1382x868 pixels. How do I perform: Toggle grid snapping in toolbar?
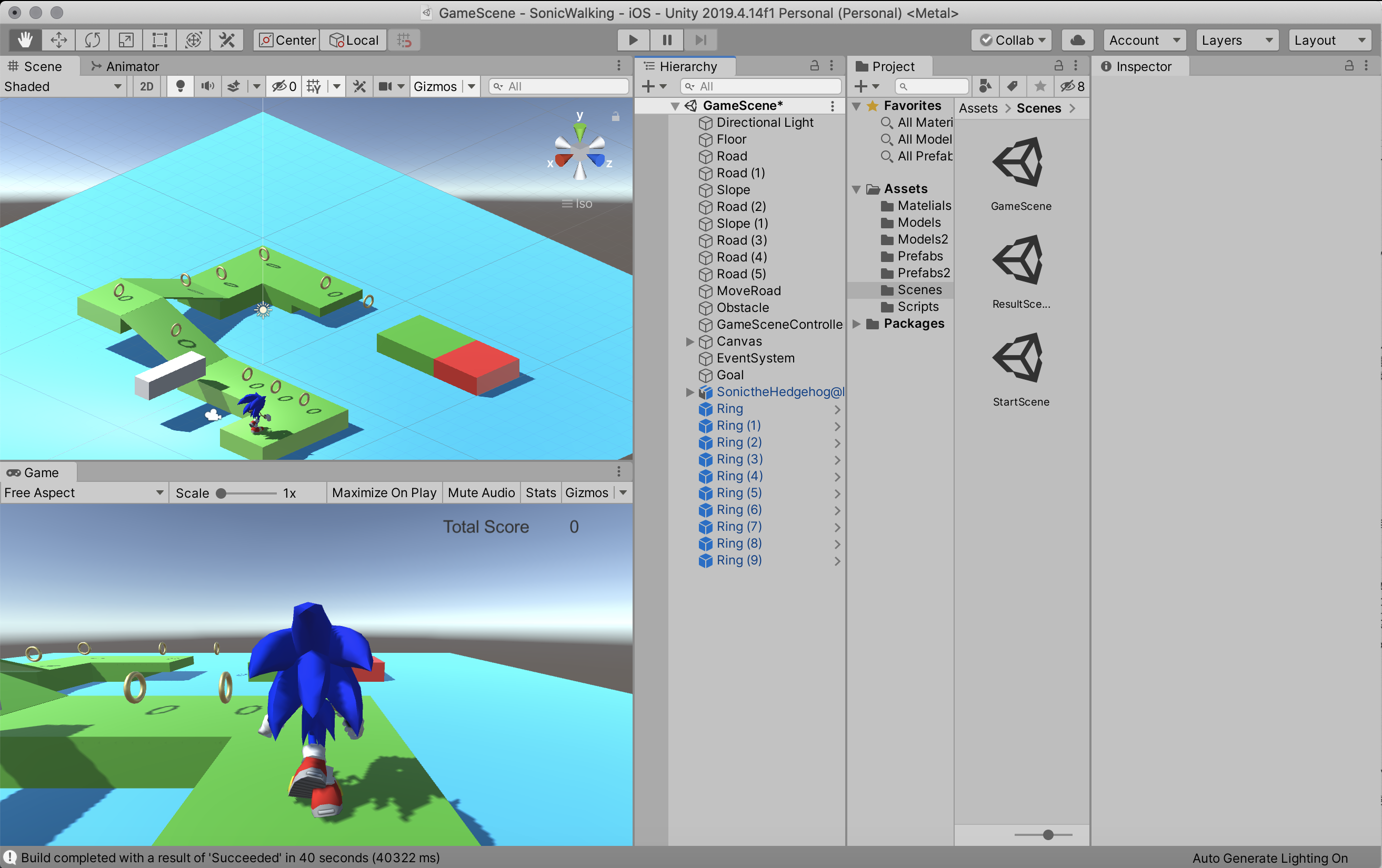coord(404,40)
